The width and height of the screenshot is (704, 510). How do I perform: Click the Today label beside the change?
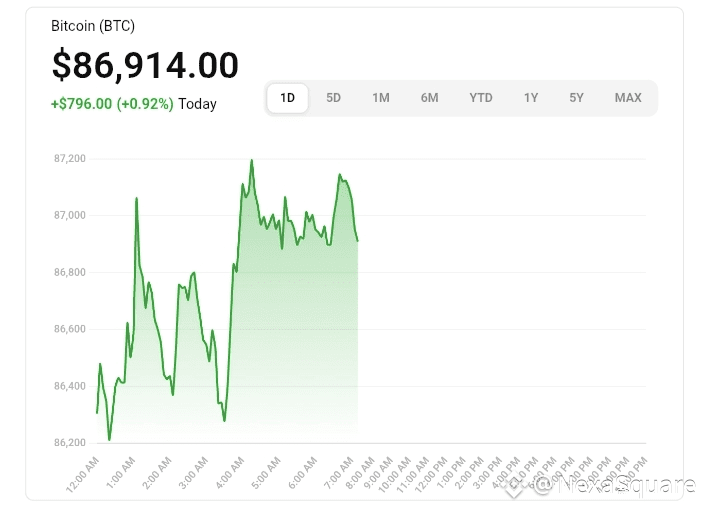point(197,104)
